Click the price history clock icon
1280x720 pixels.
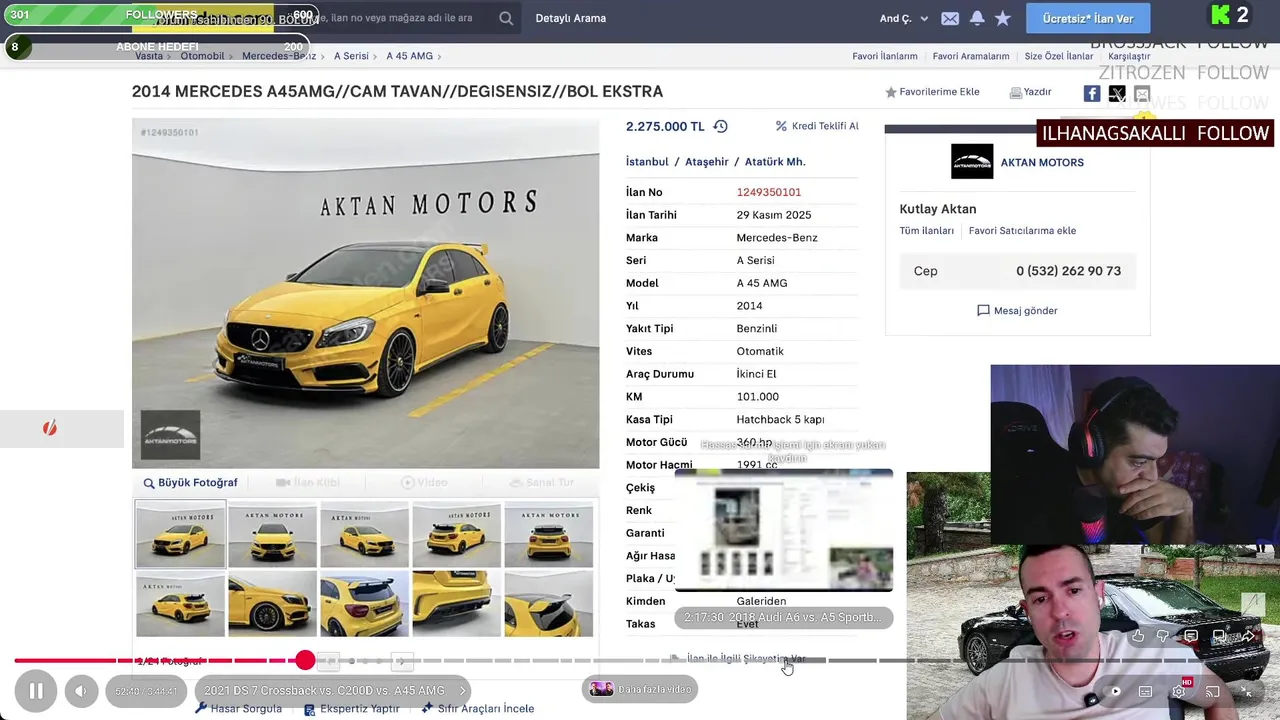(720, 126)
